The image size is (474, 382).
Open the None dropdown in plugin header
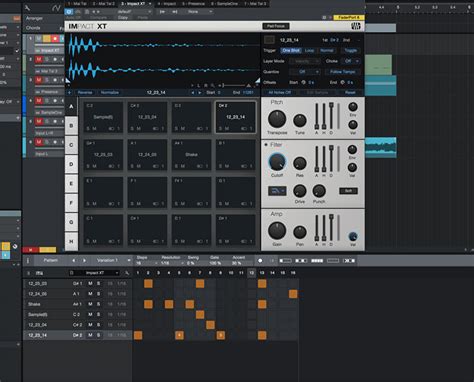[199, 12]
